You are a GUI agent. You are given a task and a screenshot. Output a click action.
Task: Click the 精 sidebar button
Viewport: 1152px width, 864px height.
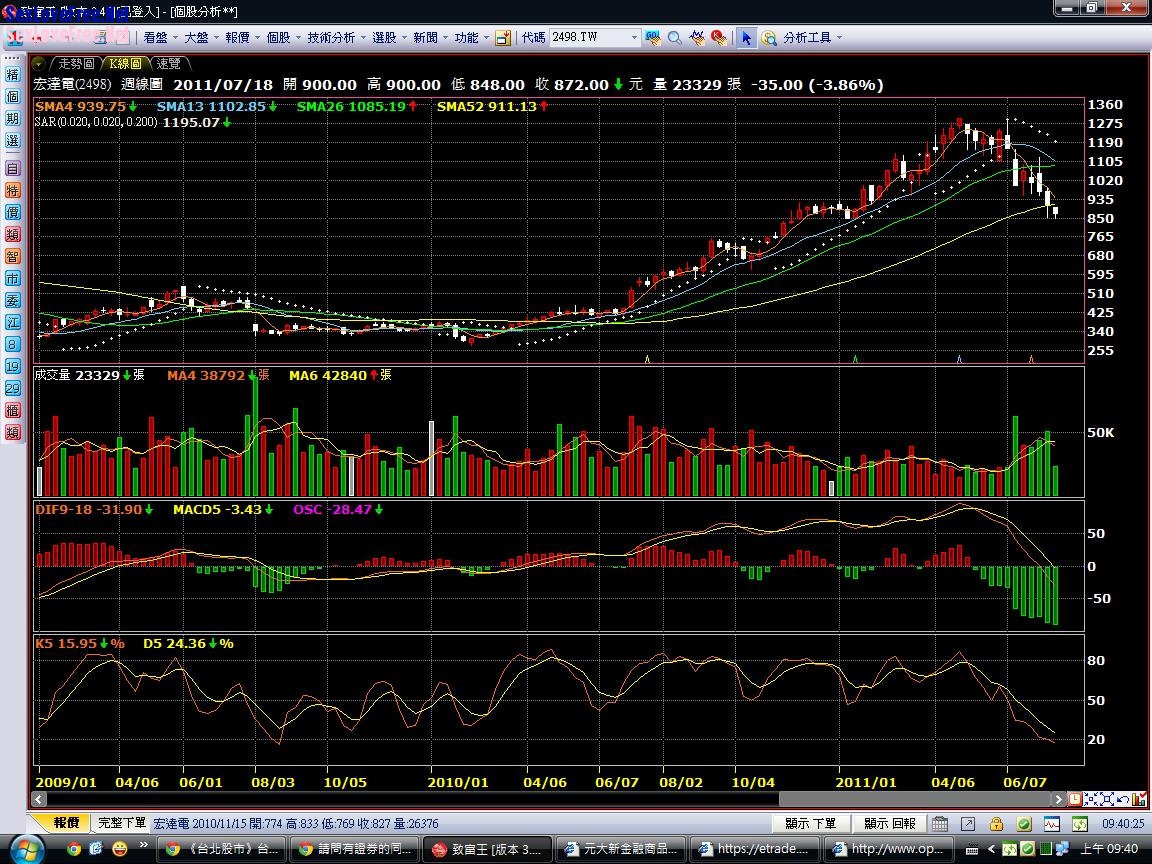[12, 75]
